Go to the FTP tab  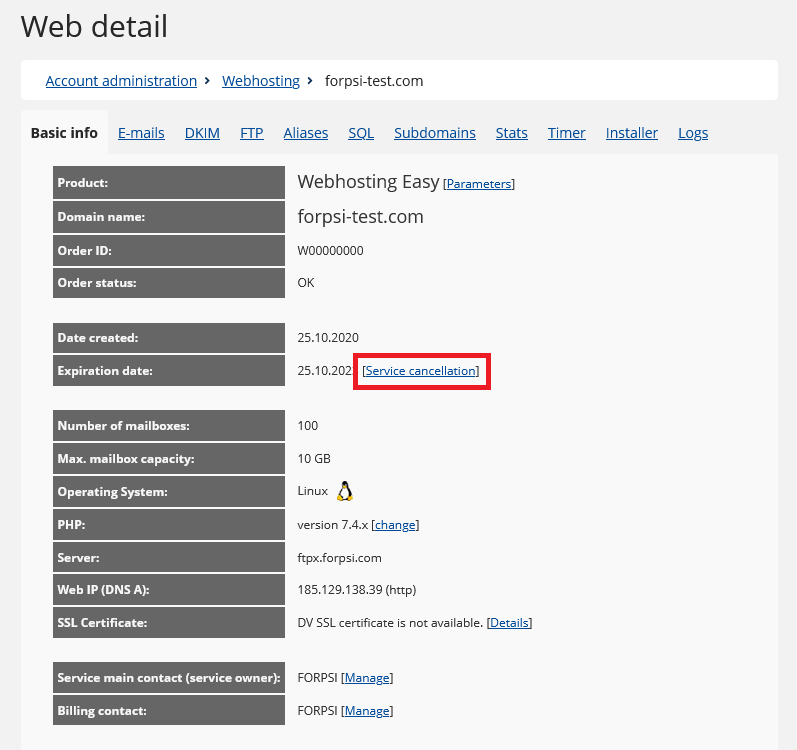click(252, 133)
